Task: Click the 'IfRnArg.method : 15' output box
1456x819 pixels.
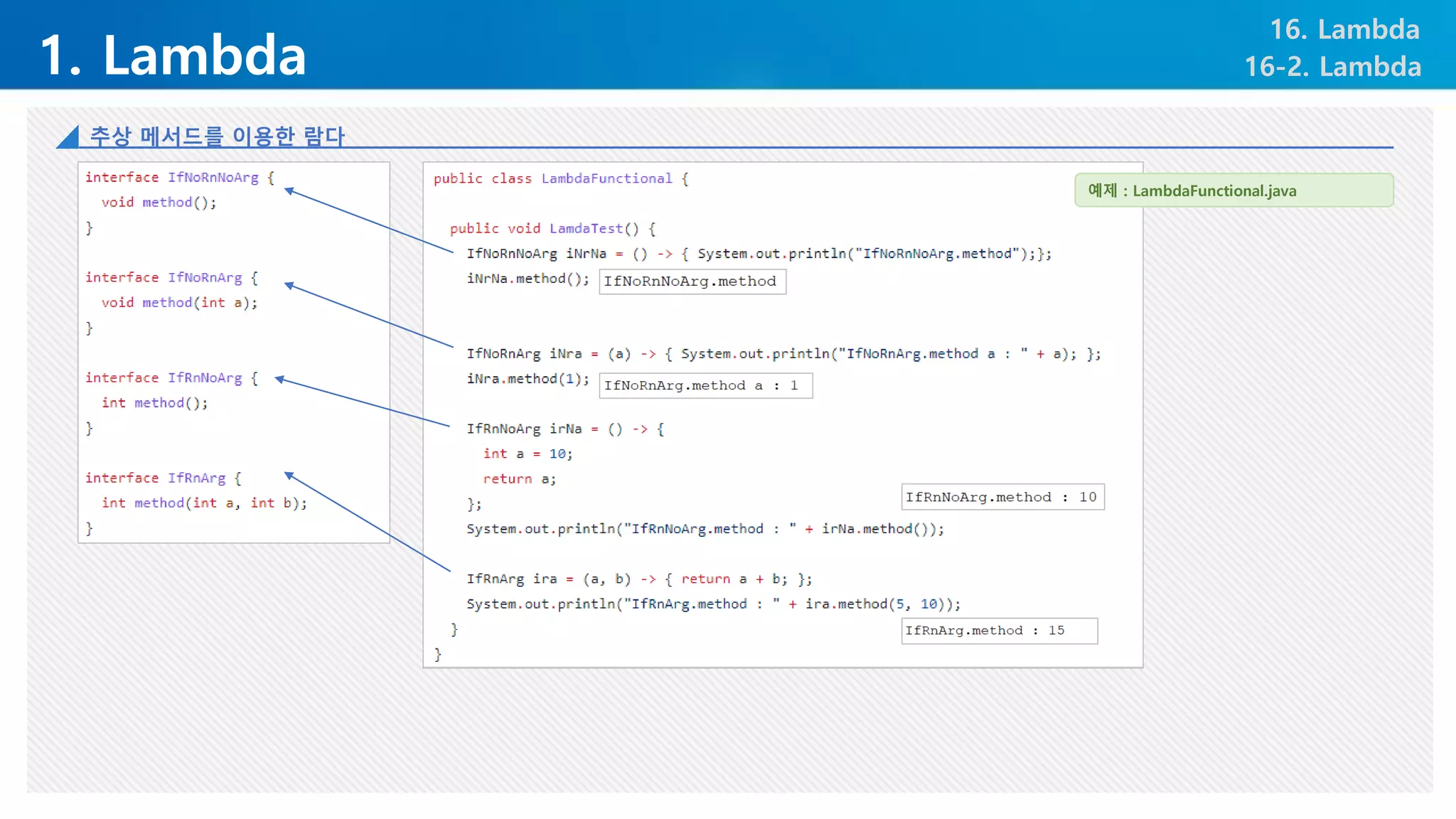Action: tap(998, 631)
